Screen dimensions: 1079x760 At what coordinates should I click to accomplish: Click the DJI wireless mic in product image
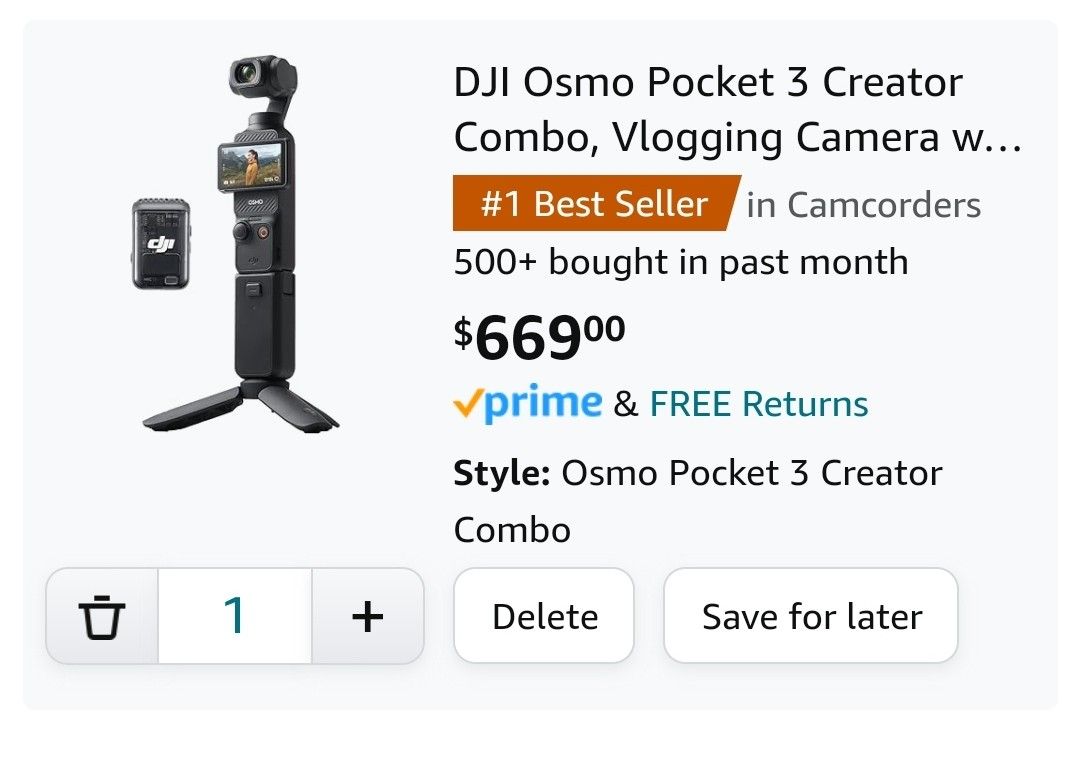(160, 244)
